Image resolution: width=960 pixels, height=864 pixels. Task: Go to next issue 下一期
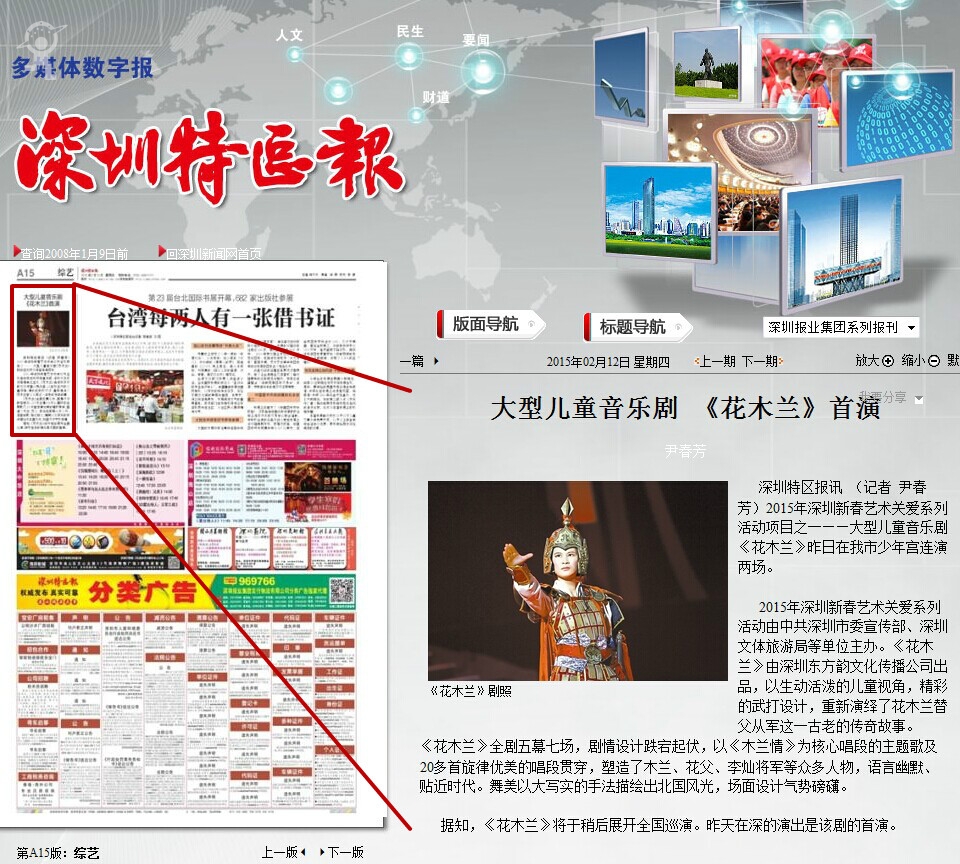coord(759,361)
